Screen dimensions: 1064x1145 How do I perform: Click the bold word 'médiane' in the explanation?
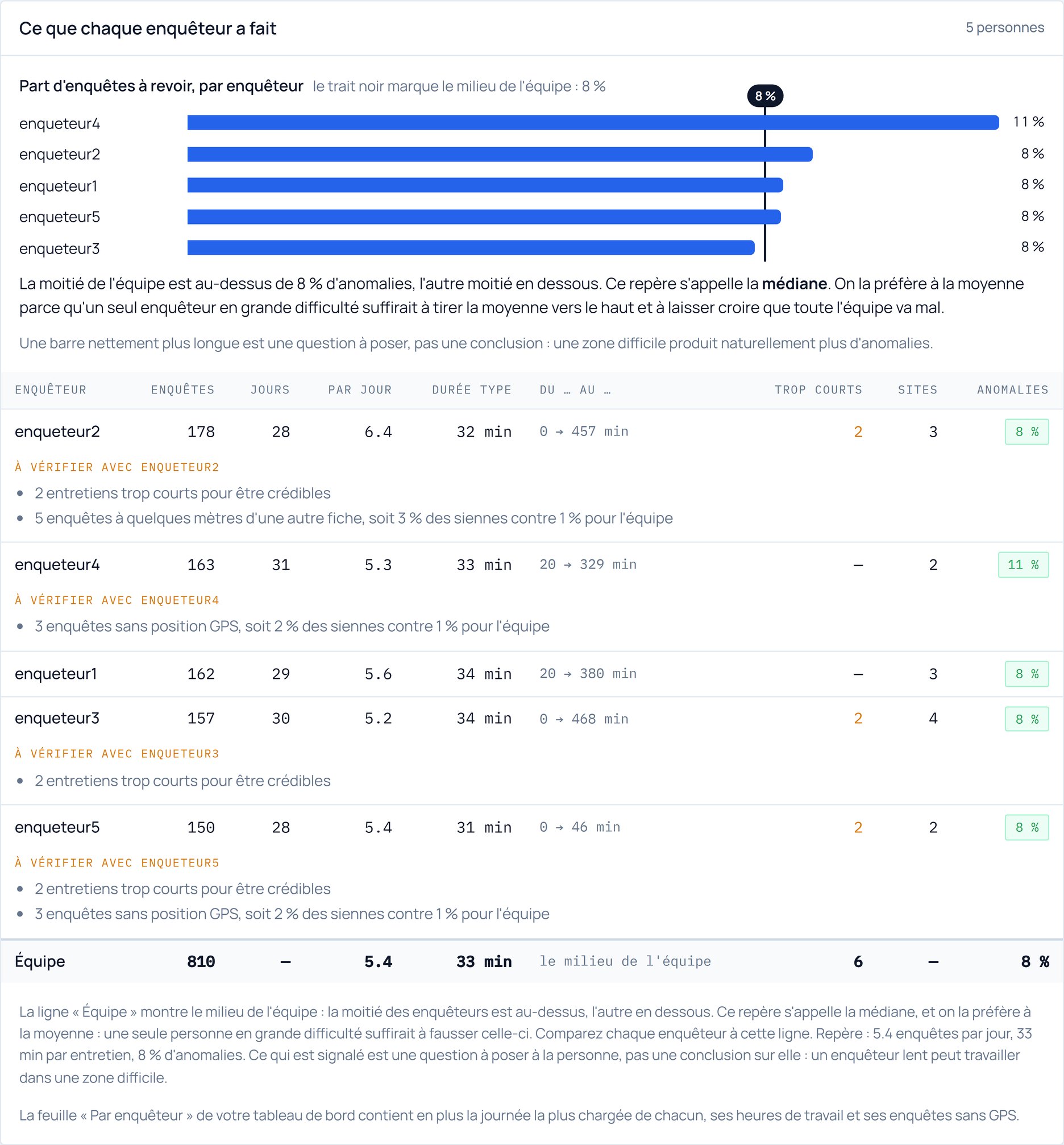click(795, 284)
